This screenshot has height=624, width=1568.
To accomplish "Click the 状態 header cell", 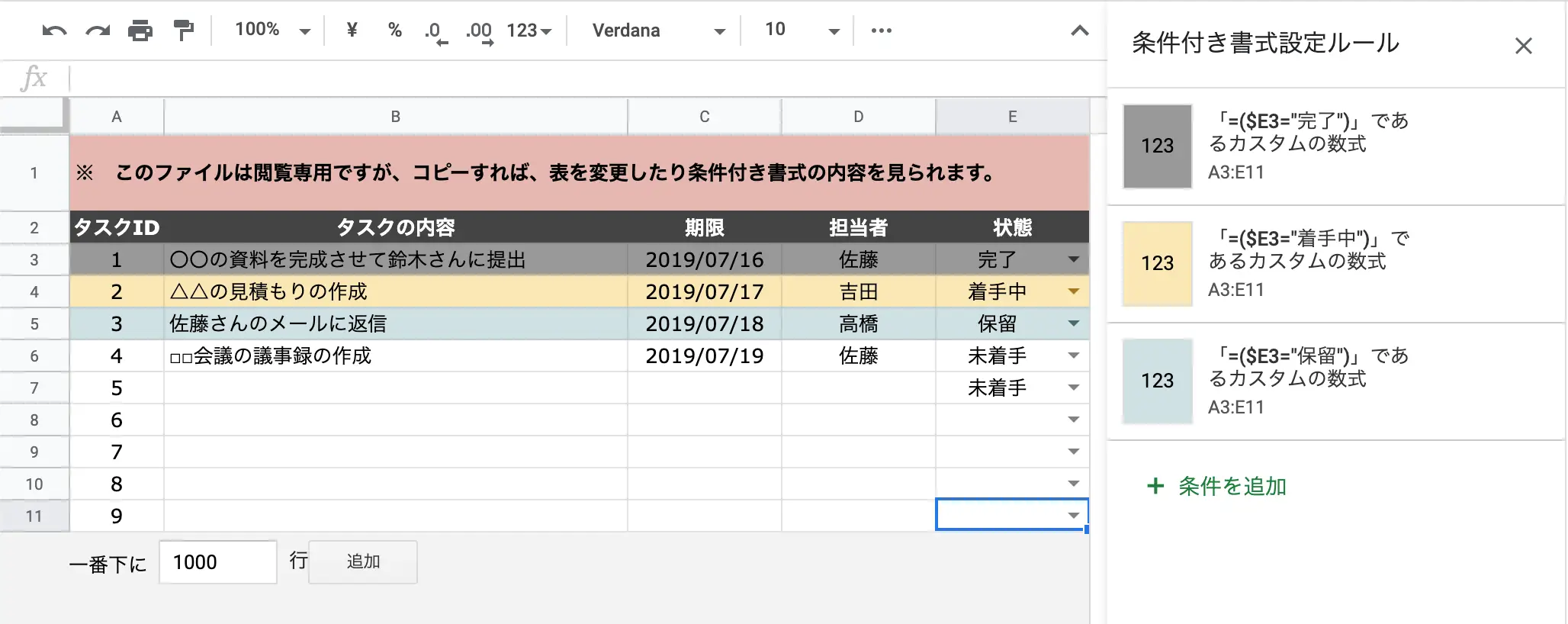I will click(x=1013, y=227).
